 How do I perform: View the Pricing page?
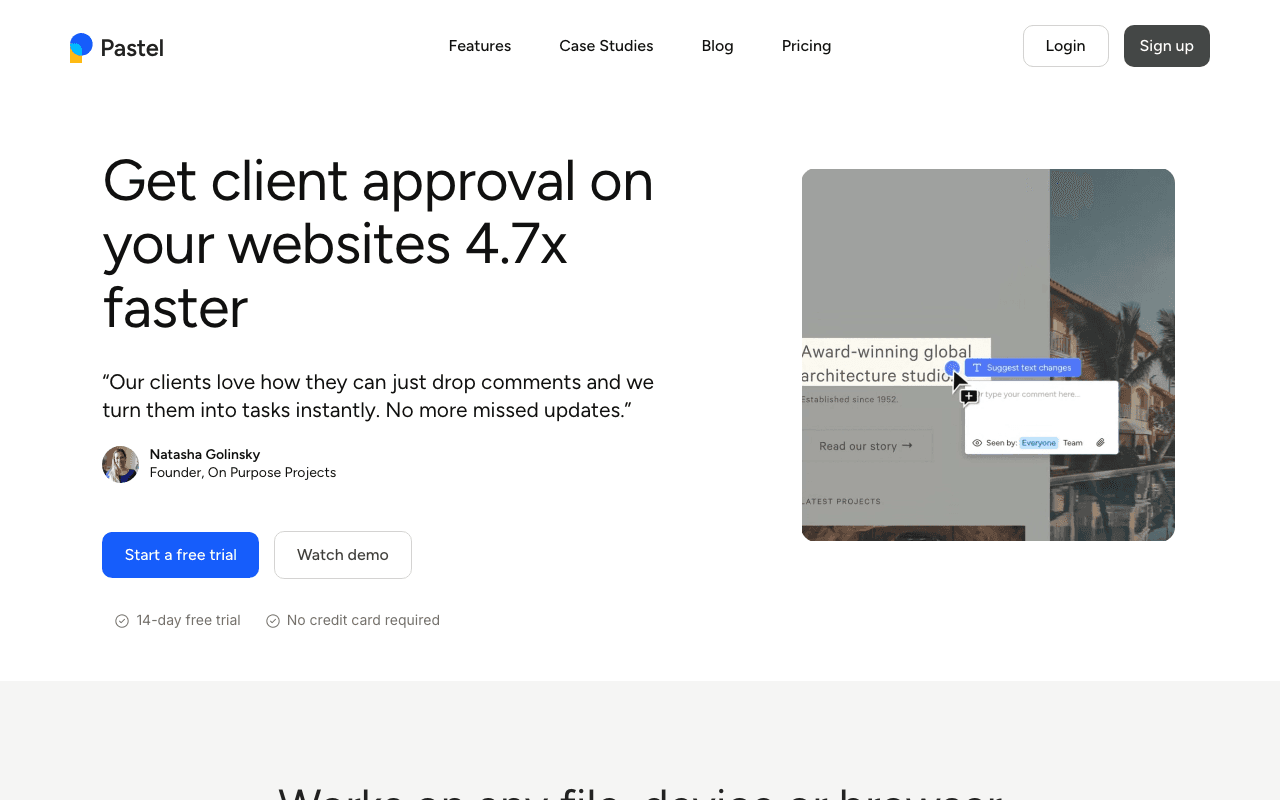[806, 46]
